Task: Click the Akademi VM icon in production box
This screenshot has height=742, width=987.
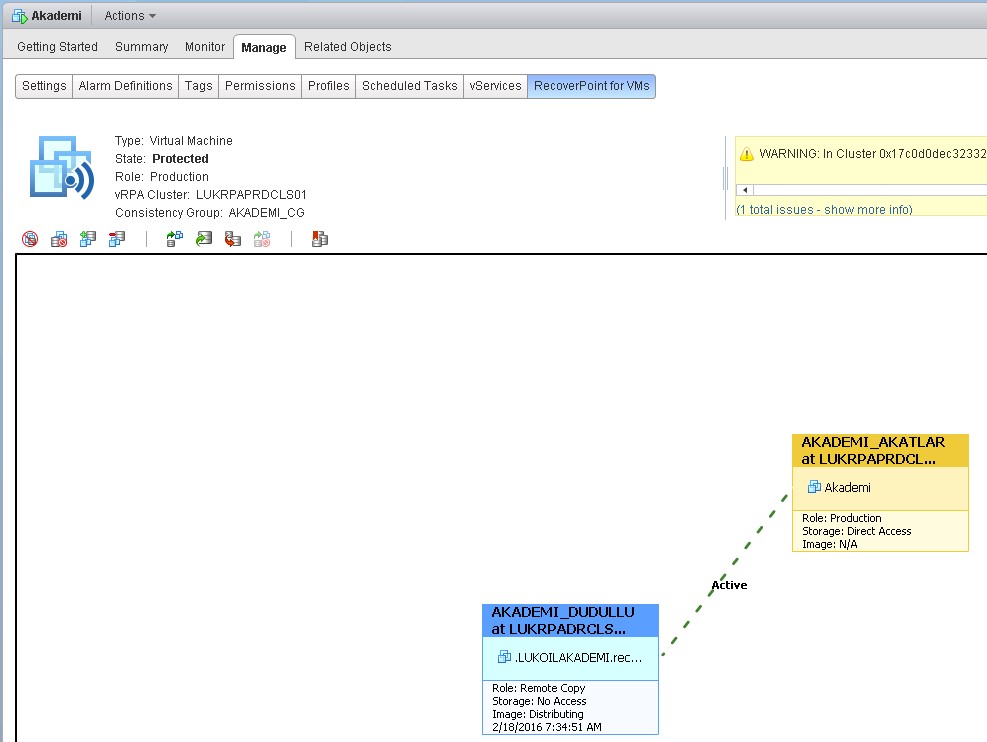Action: click(814, 486)
